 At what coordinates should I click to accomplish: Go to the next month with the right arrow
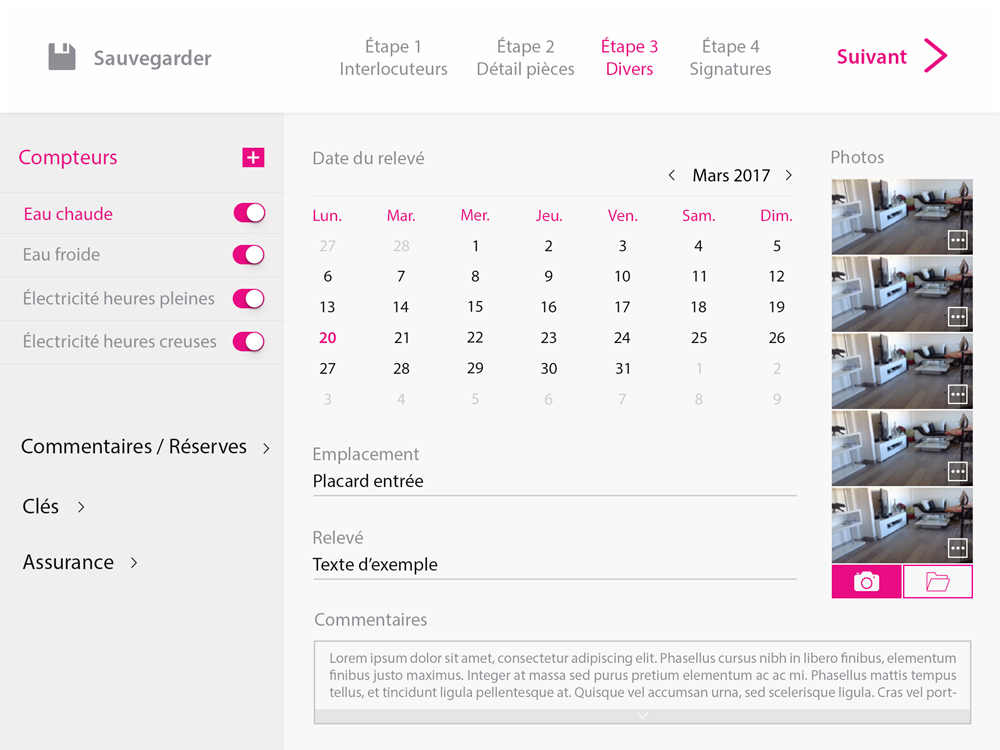click(789, 175)
